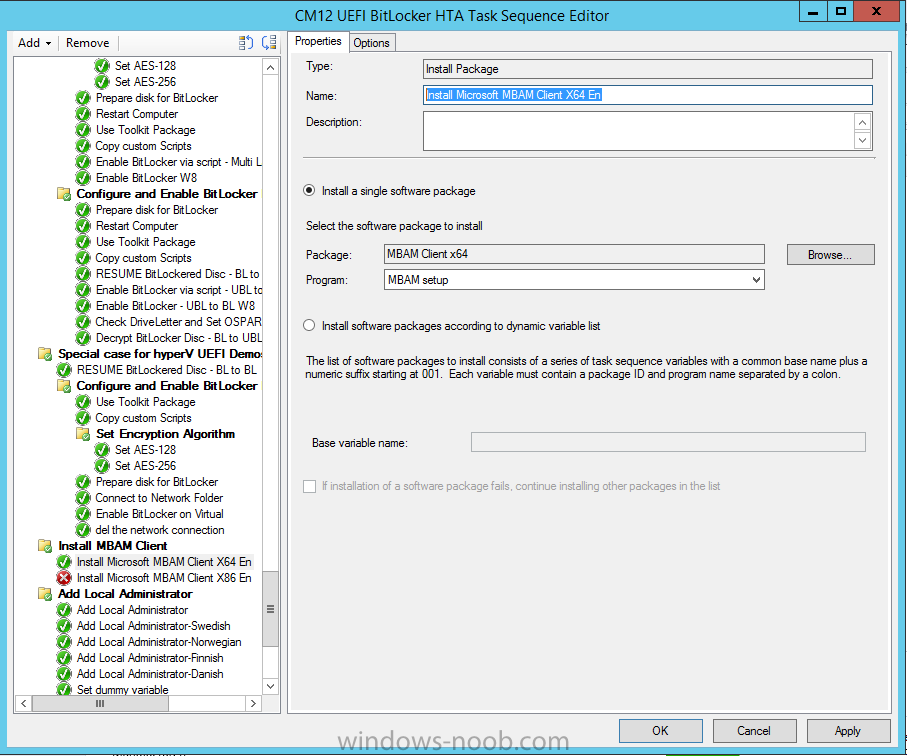Click tree scroll left arrow
This screenshot has width=907, height=756.
click(x=24, y=703)
